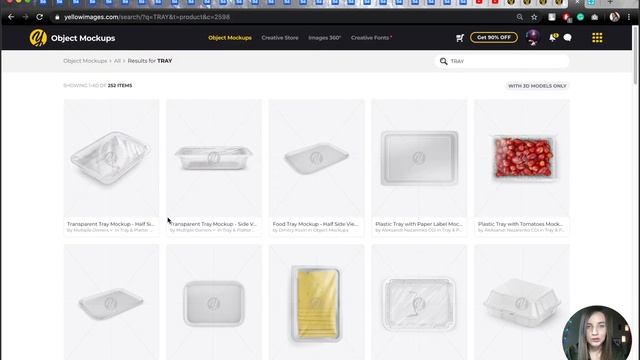Click Object Mockups breadcrumb link
This screenshot has height=360, width=640.
pos(85,61)
